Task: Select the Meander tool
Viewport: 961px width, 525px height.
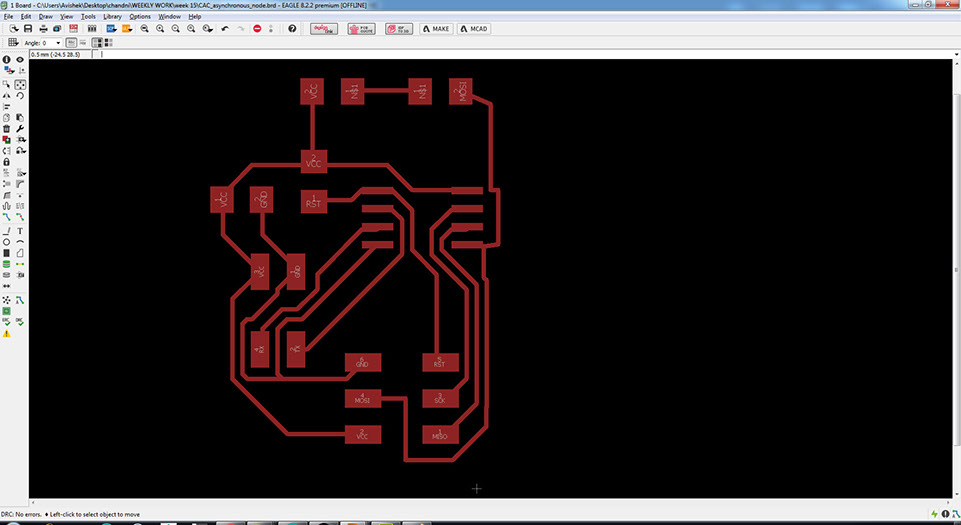Action: (x=6, y=206)
